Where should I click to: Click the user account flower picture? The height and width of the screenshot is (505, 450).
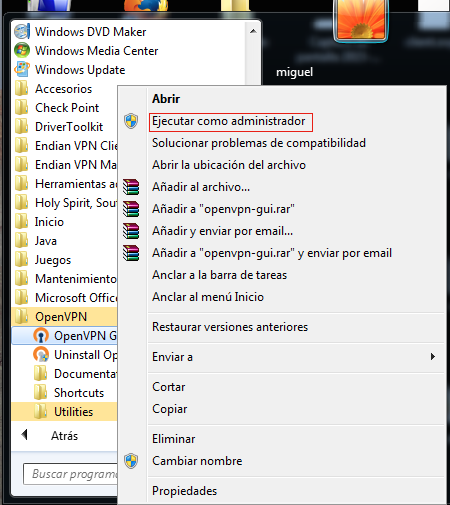(x=361, y=20)
